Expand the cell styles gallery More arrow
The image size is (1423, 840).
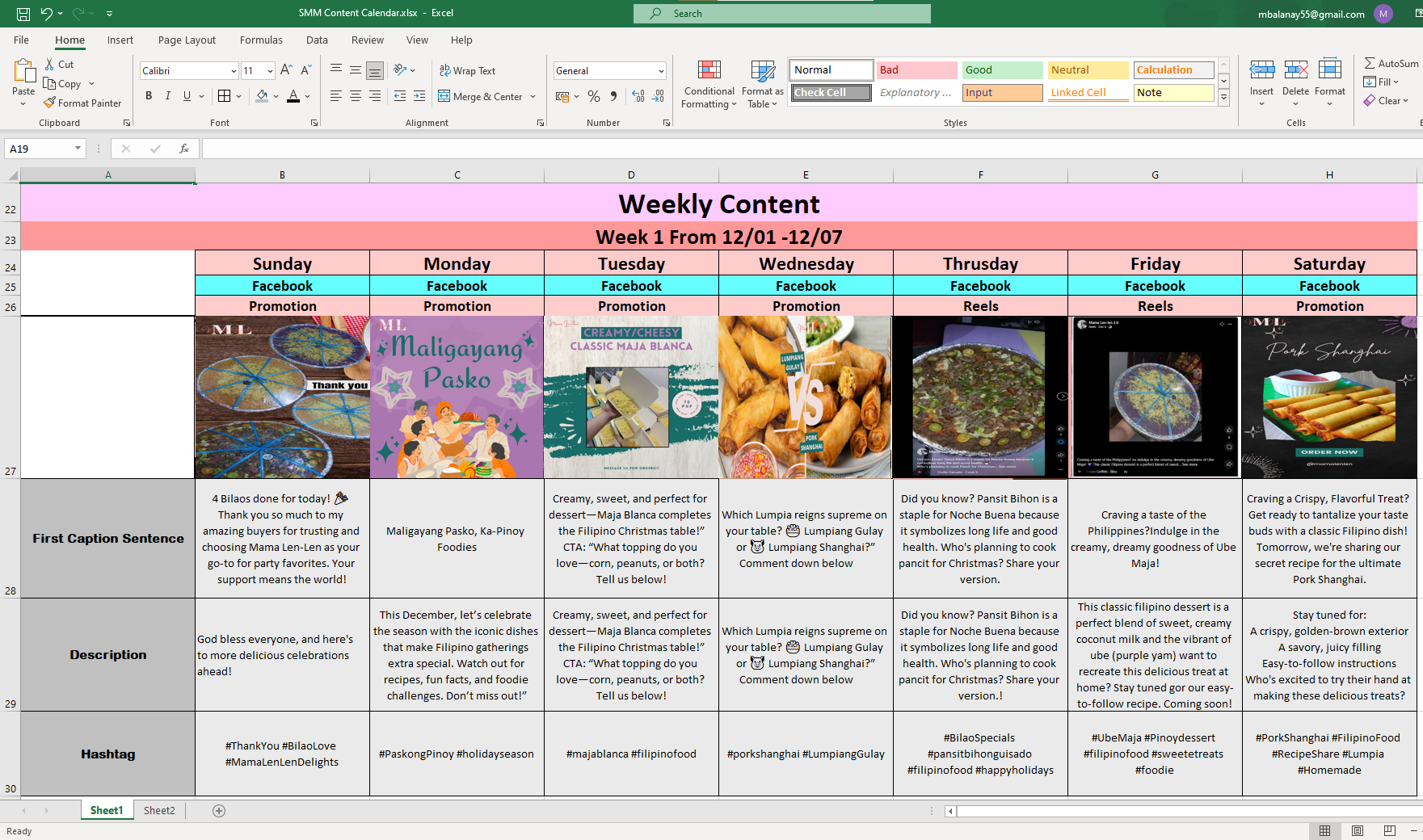coord(1224,98)
